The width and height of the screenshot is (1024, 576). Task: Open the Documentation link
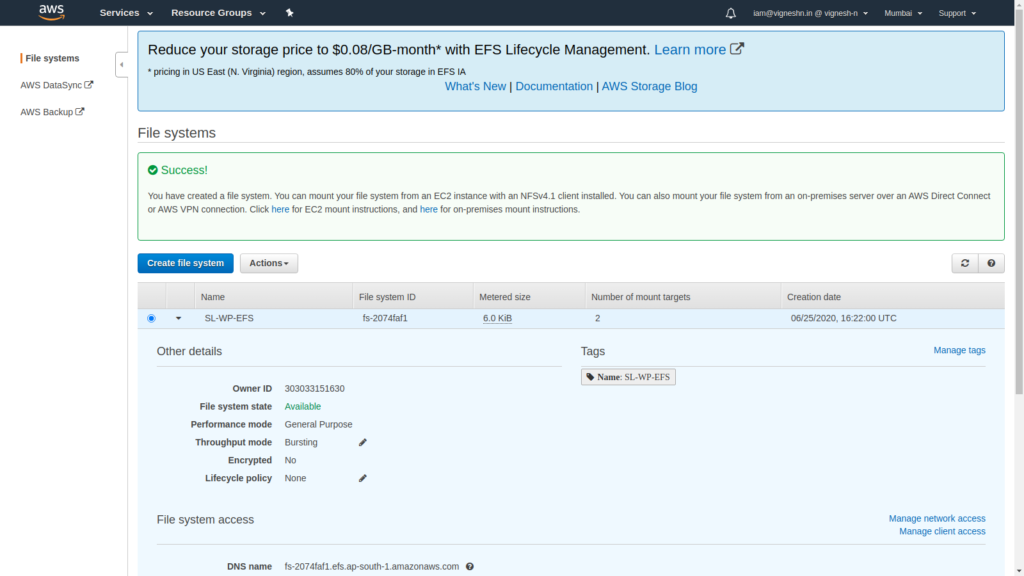point(554,86)
